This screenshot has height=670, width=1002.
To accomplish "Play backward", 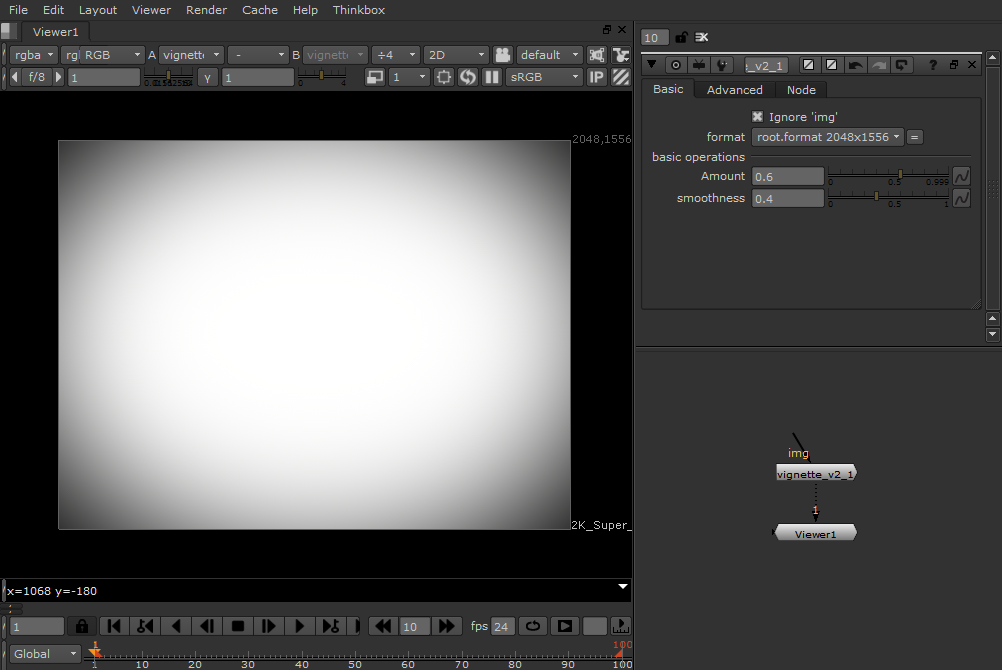I will [176, 626].
